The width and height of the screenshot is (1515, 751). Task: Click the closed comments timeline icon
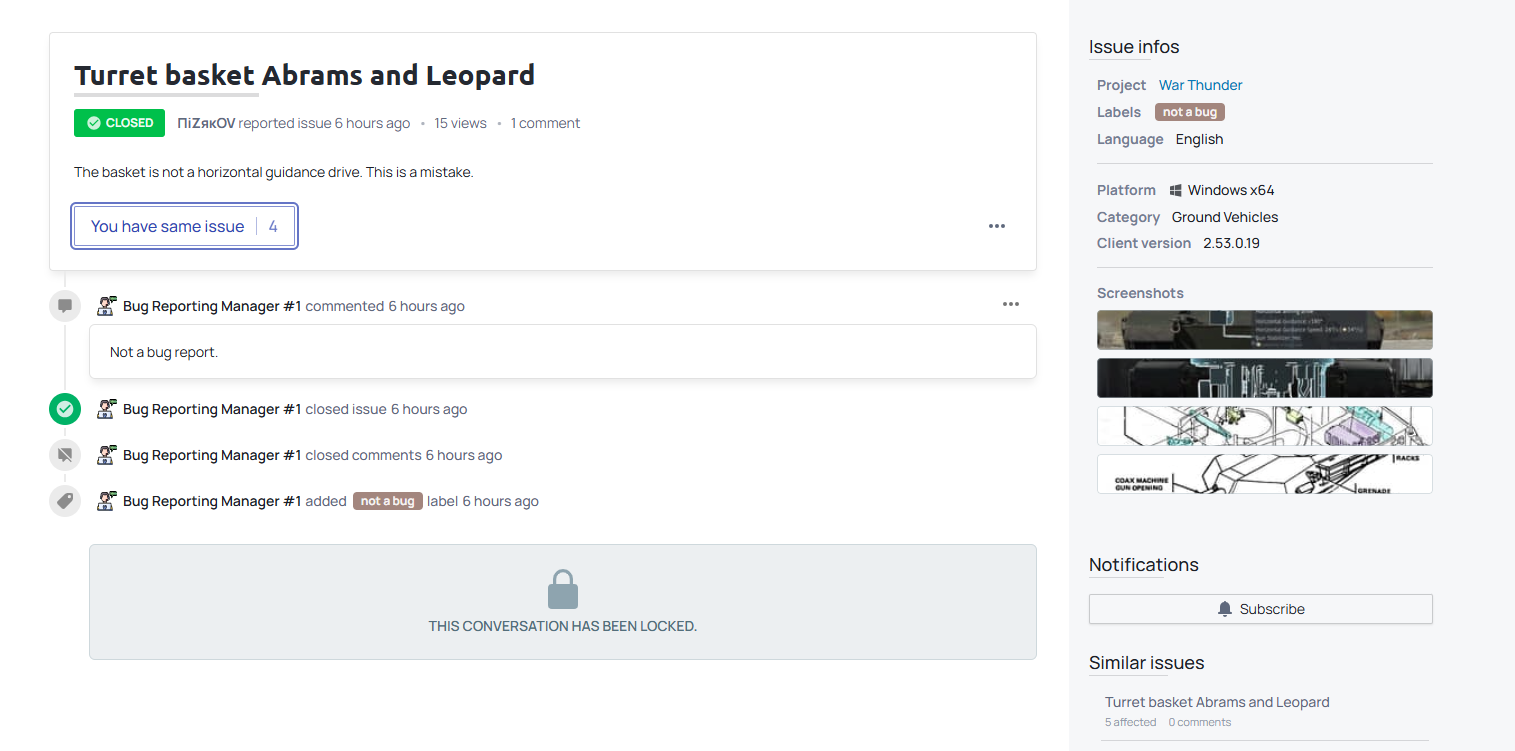pyautogui.click(x=65, y=455)
